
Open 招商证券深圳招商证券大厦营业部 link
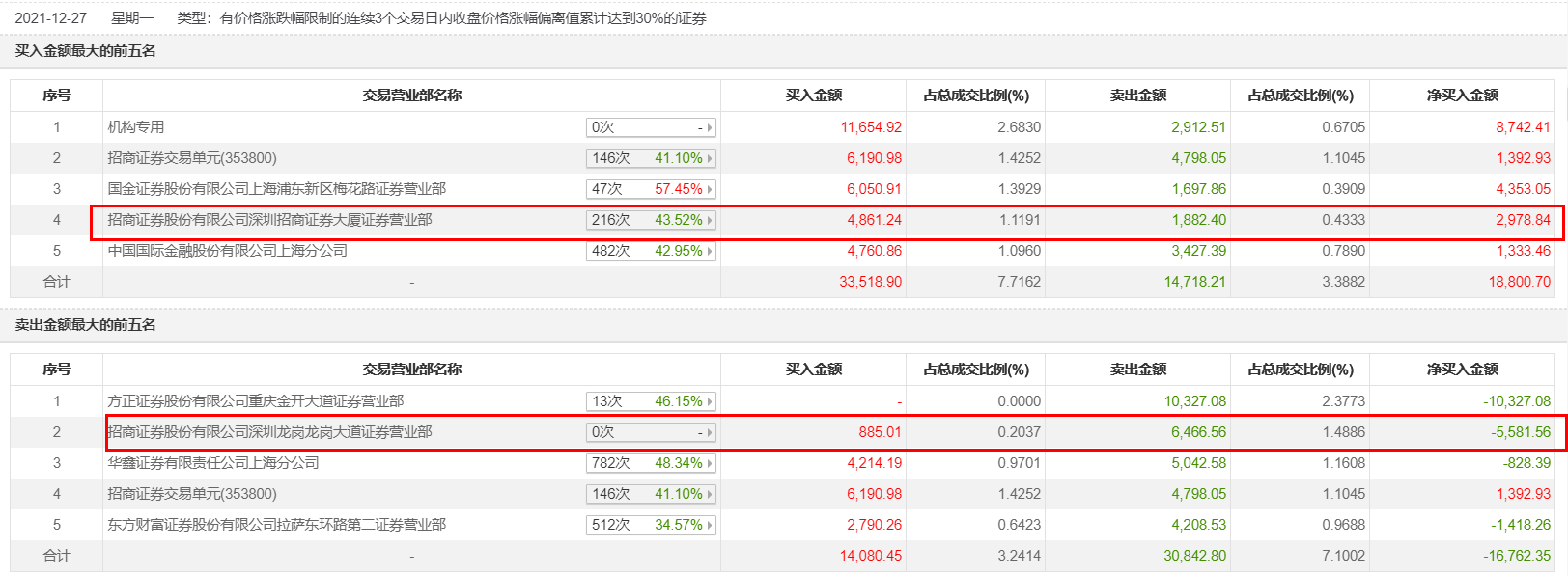[269, 220]
